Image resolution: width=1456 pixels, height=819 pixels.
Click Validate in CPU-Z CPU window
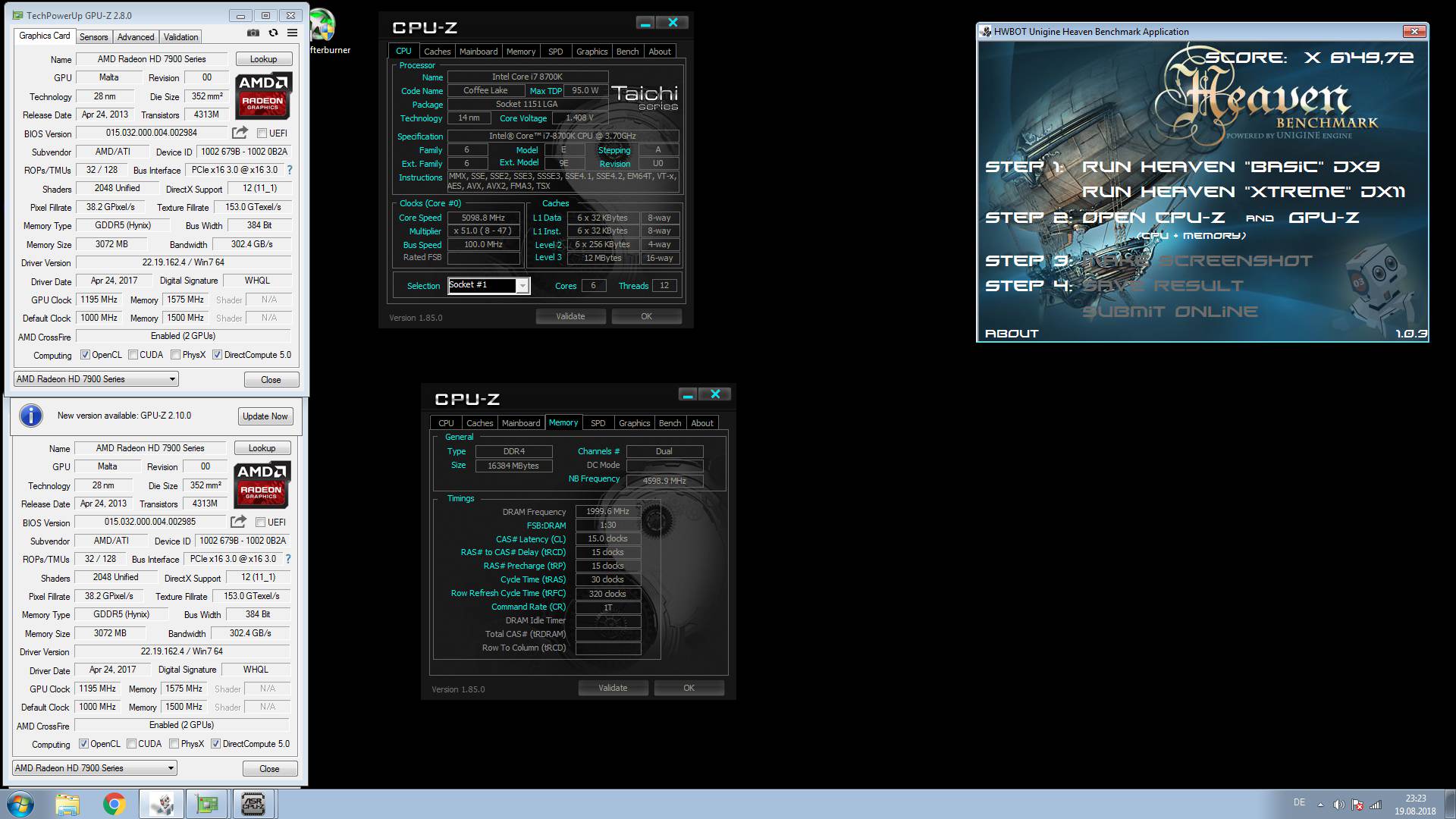pos(570,316)
